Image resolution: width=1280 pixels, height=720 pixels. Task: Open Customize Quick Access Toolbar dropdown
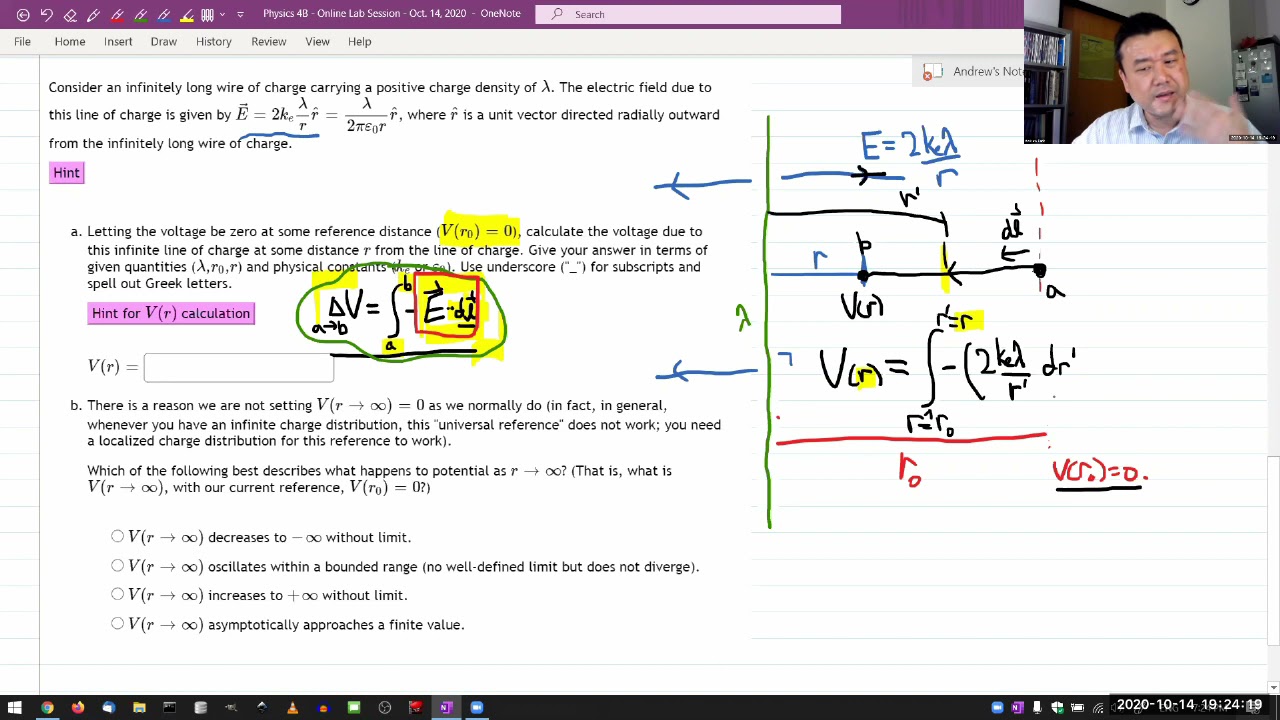240,14
